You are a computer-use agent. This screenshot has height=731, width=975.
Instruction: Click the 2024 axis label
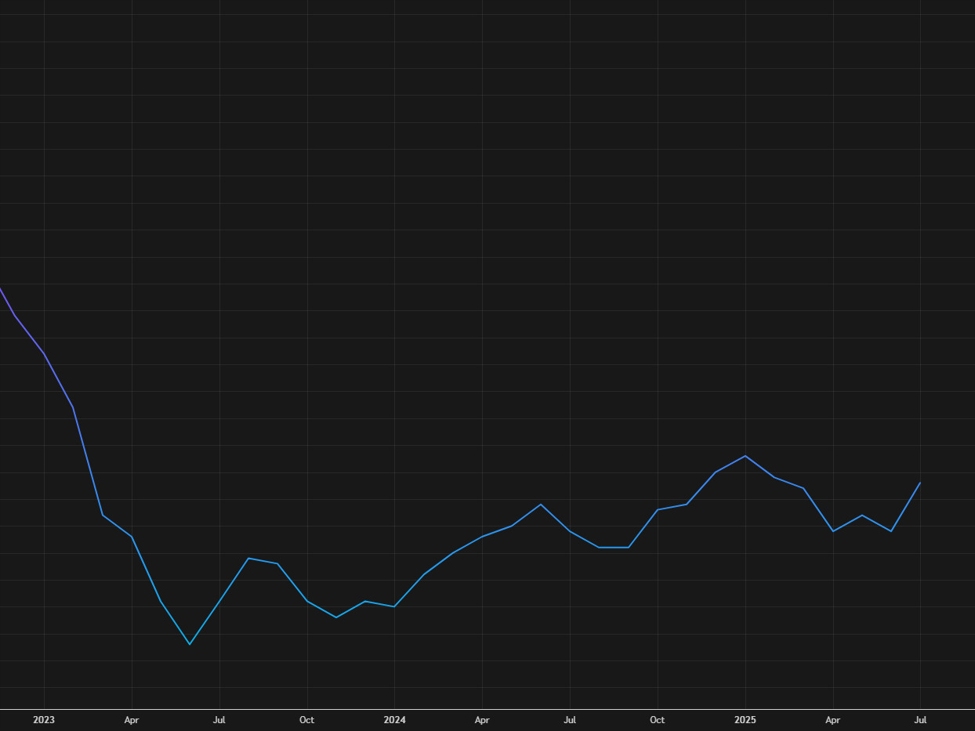(396, 719)
